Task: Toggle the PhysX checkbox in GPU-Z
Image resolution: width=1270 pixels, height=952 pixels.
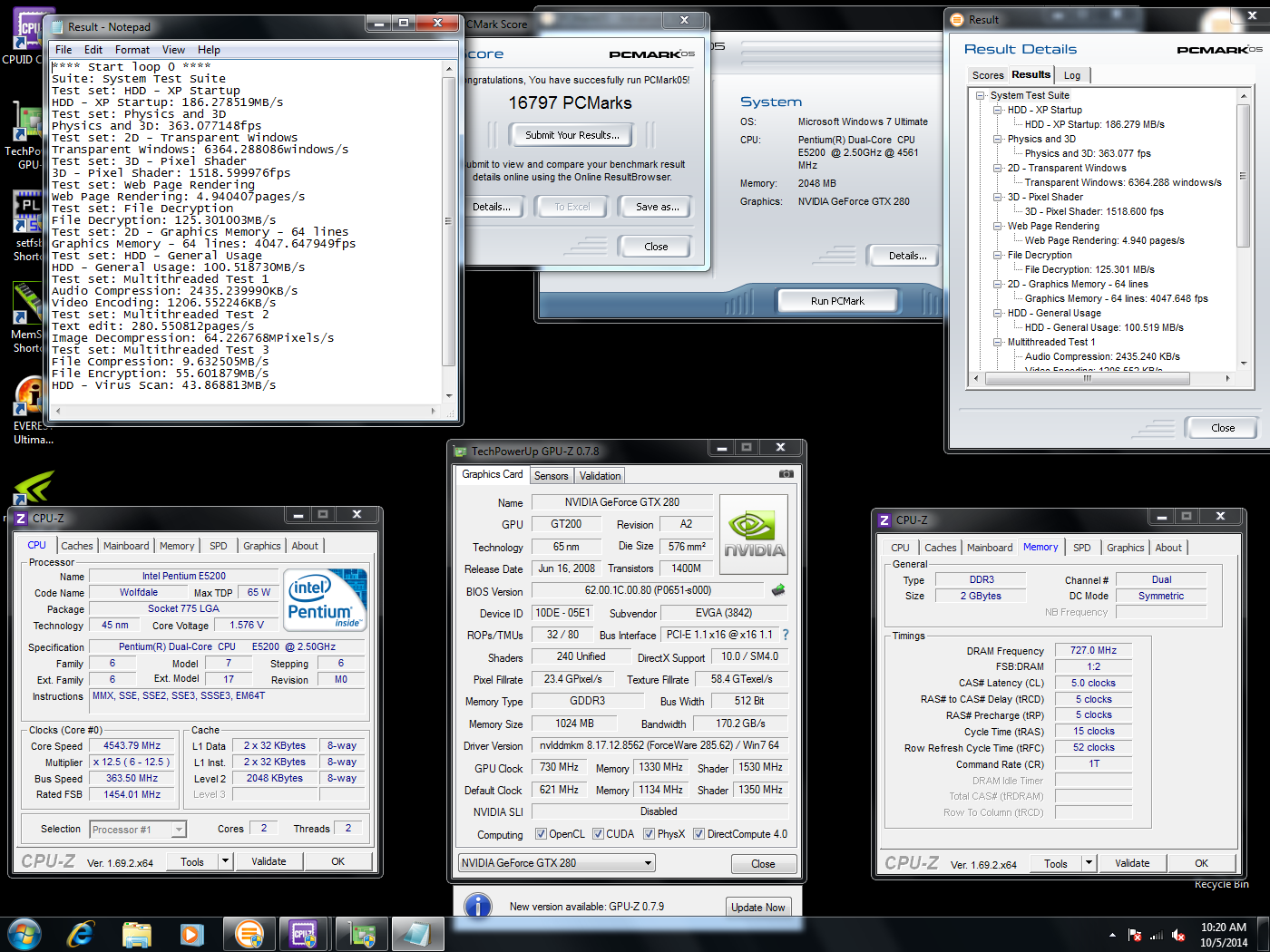Action: 649,834
